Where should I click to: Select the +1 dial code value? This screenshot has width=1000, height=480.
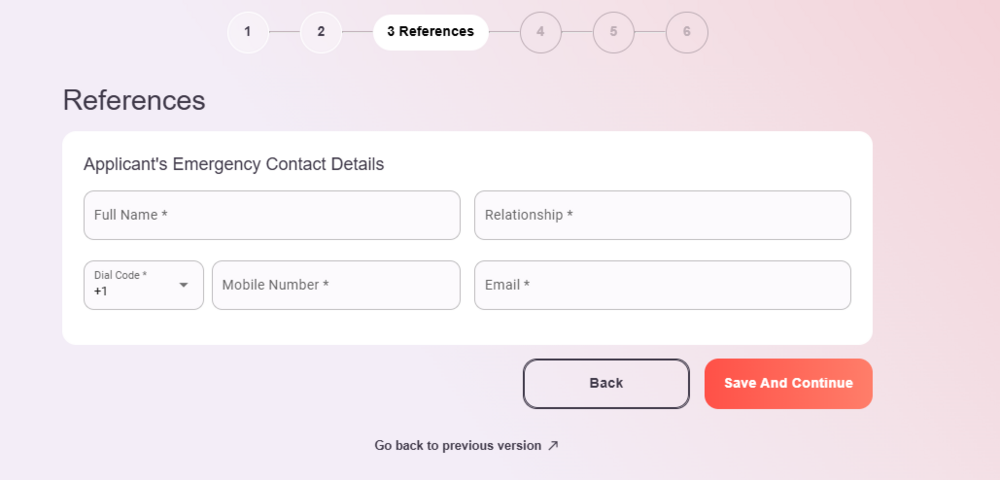101,292
